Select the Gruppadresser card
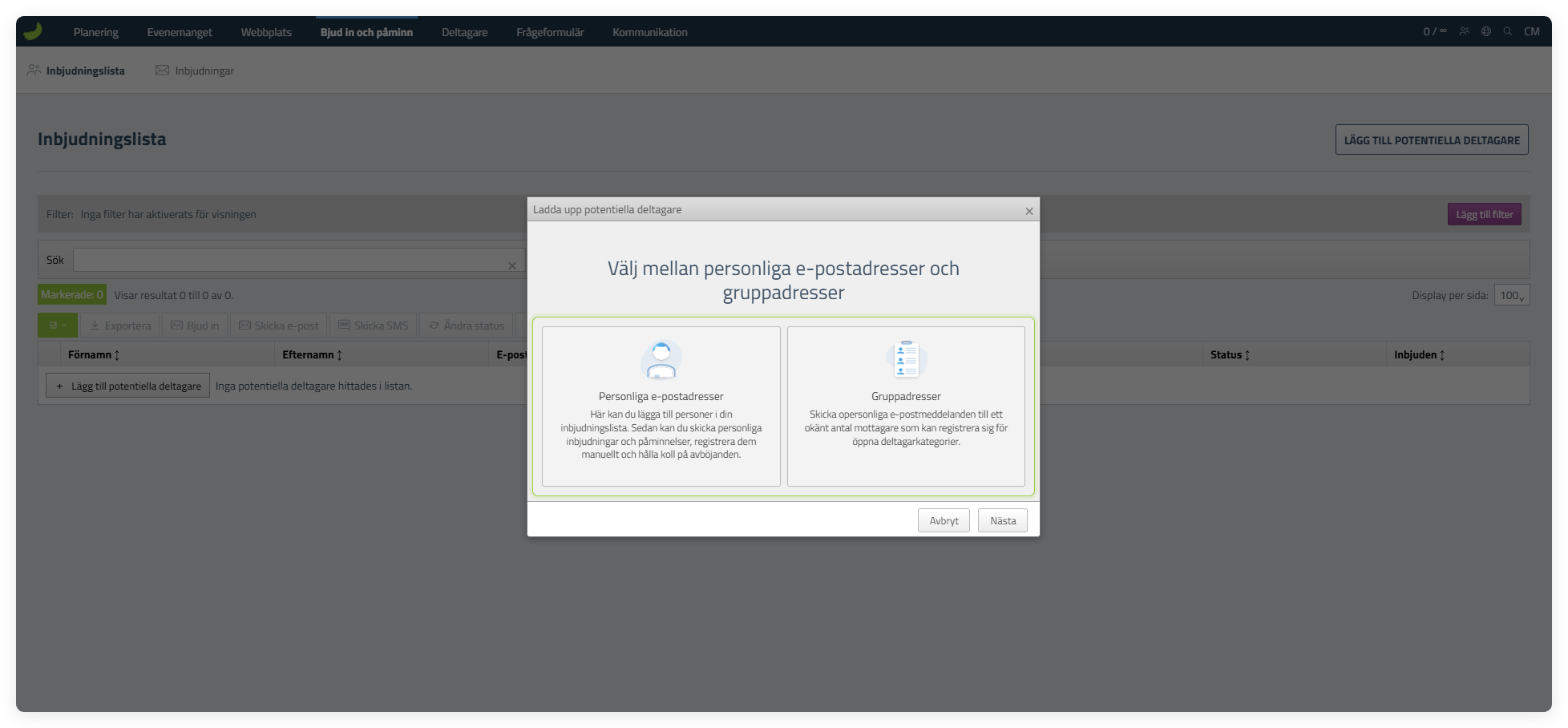Viewport: 1568px width, 728px height. (x=906, y=406)
